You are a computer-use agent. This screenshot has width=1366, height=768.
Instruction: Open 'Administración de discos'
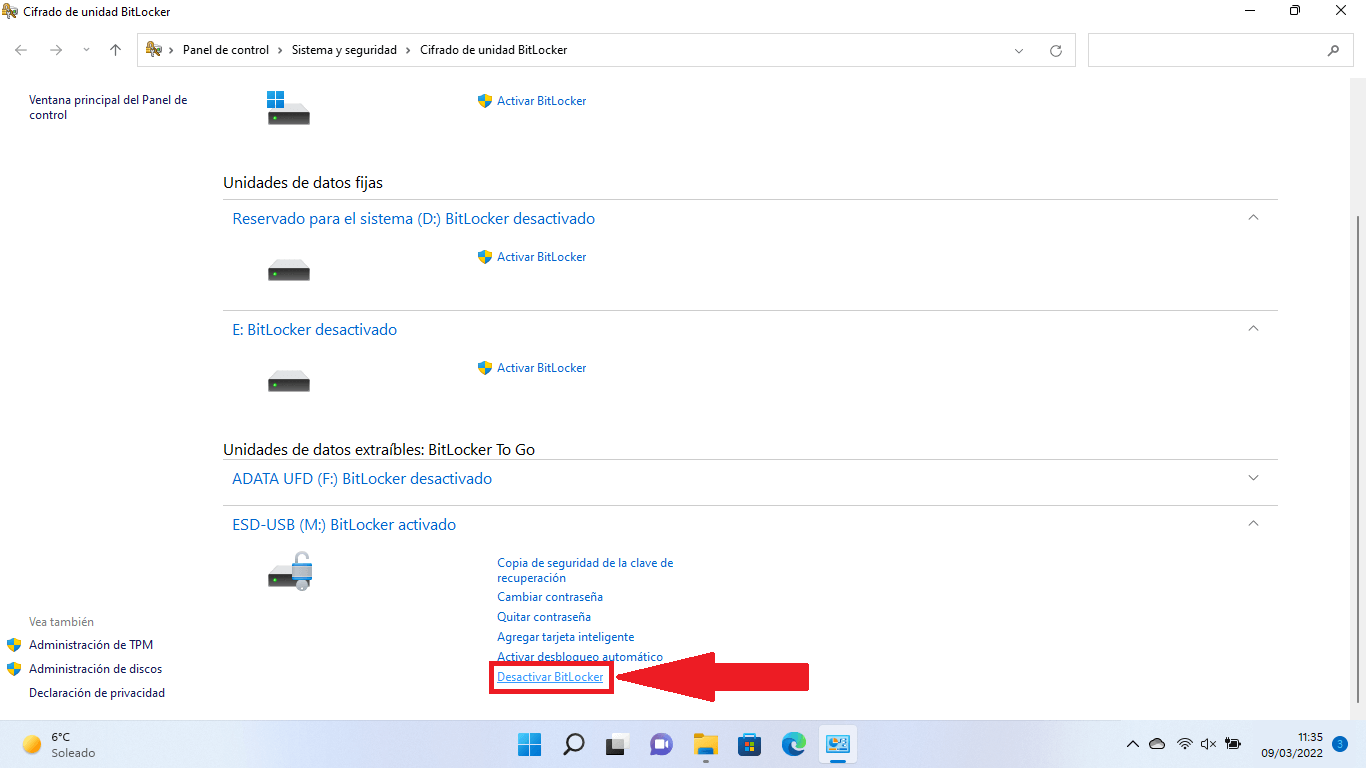(x=95, y=669)
